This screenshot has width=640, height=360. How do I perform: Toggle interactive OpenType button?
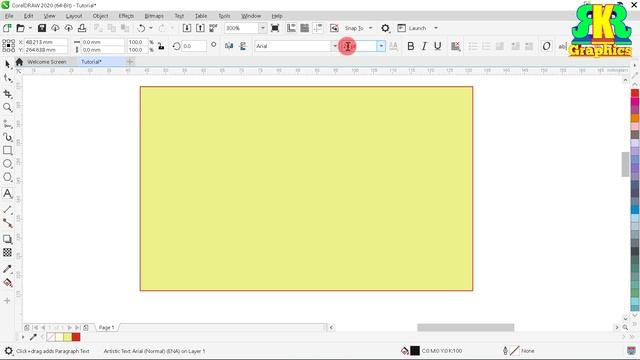(x=547, y=46)
